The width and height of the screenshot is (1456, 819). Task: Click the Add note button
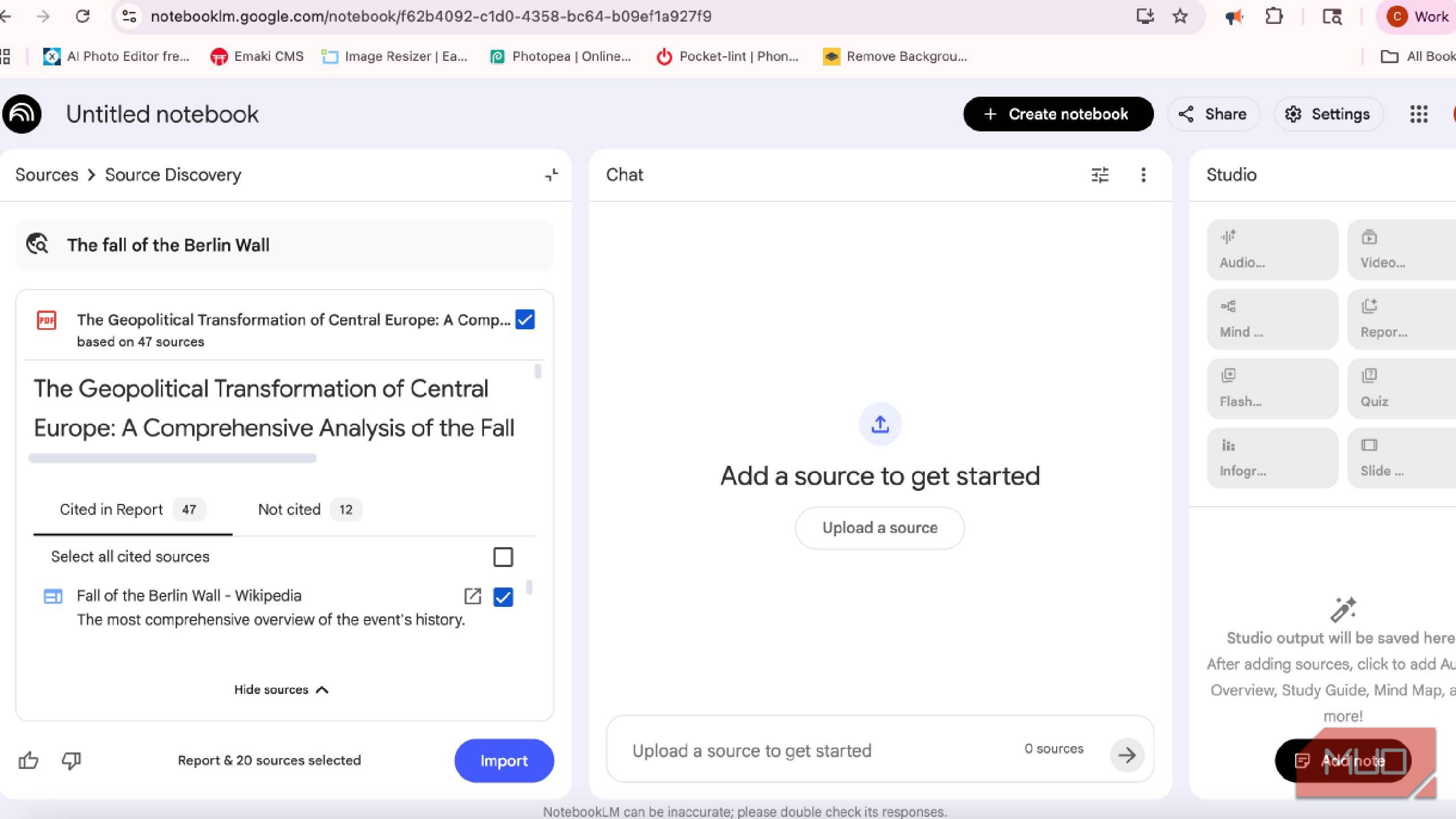(1342, 760)
